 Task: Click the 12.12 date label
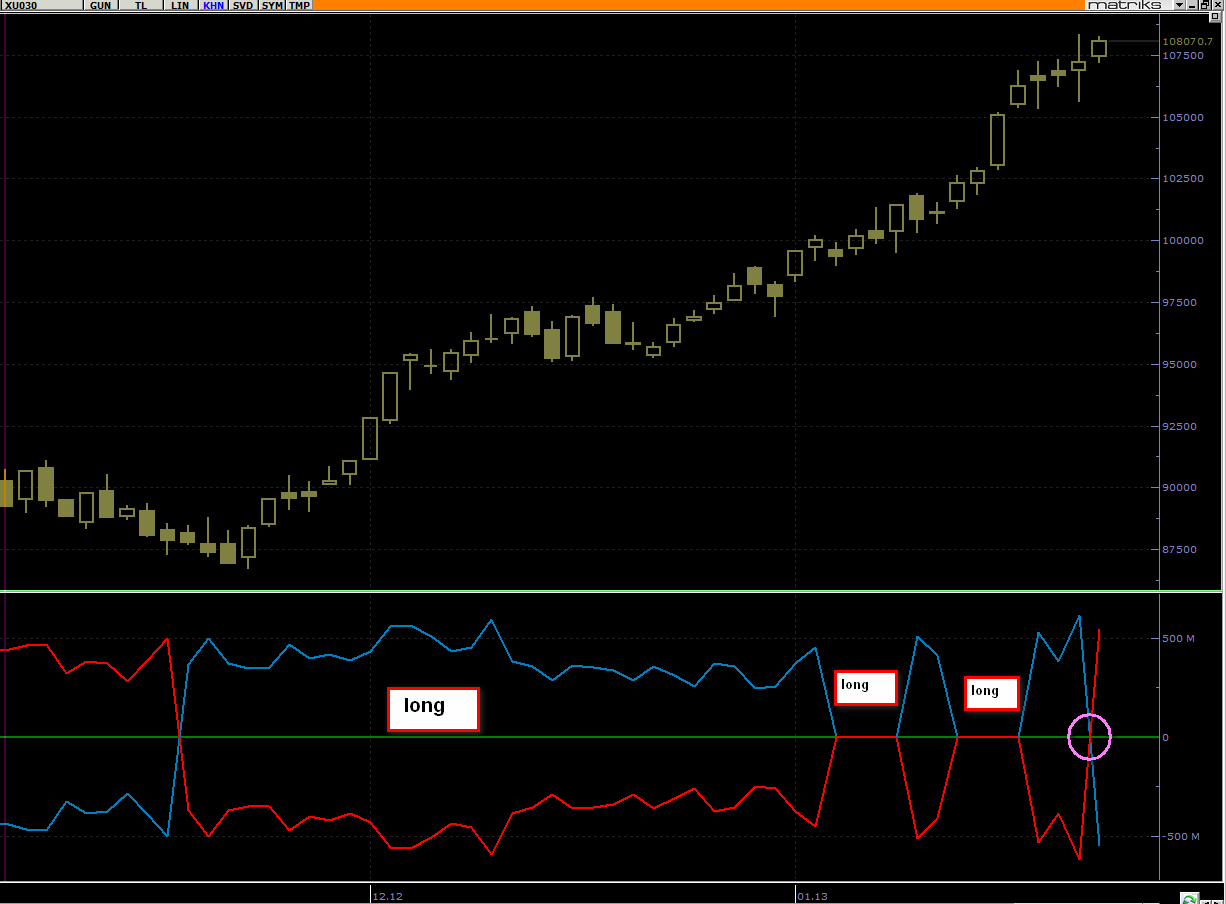tap(388, 896)
